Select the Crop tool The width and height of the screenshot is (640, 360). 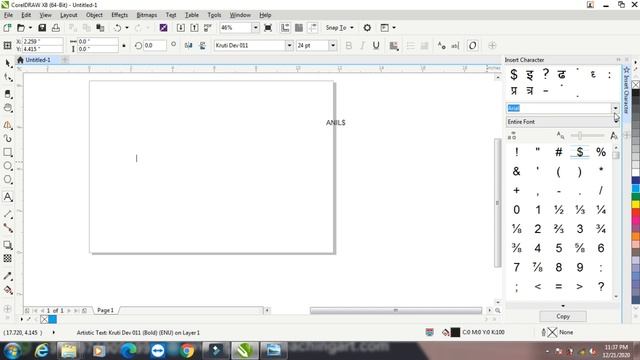click(x=8, y=94)
